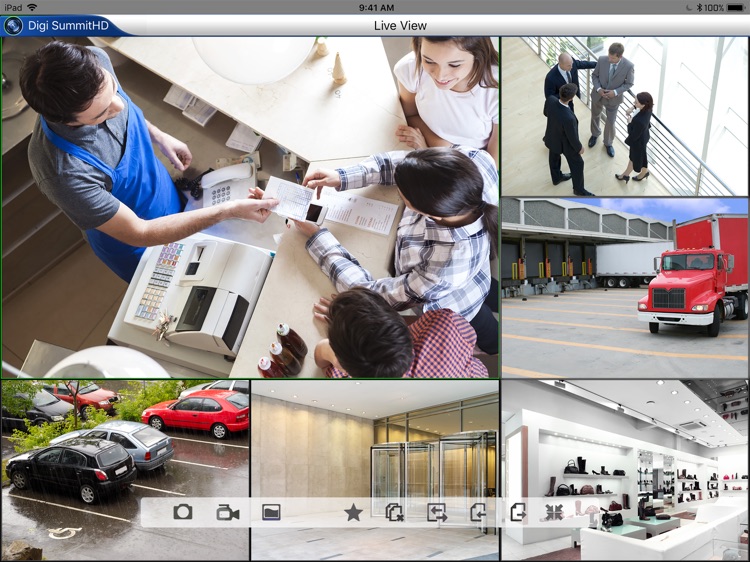This screenshot has height=562, width=750.
Task: Tap the Wi-Fi status icon
Action: pyautogui.click(x=32, y=7)
